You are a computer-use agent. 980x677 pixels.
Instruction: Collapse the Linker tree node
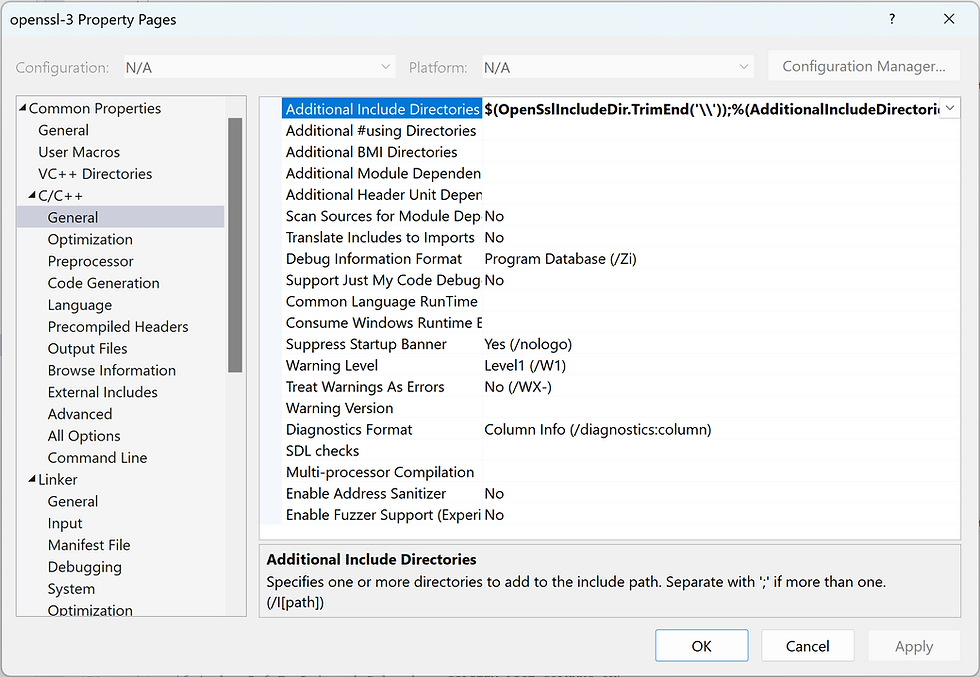pos(32,479)
